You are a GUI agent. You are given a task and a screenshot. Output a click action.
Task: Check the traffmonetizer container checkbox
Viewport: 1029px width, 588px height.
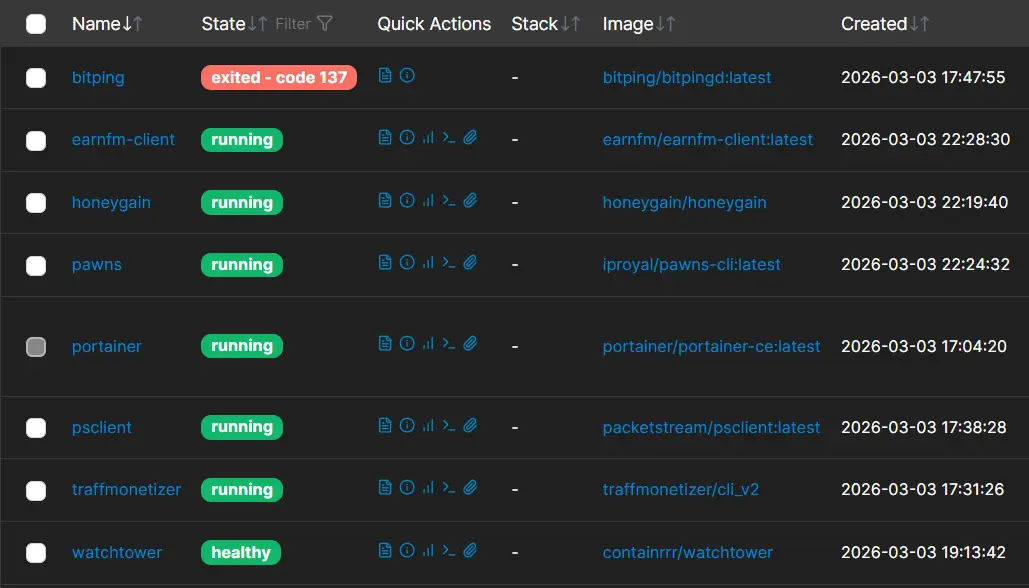tap(36, 490)
